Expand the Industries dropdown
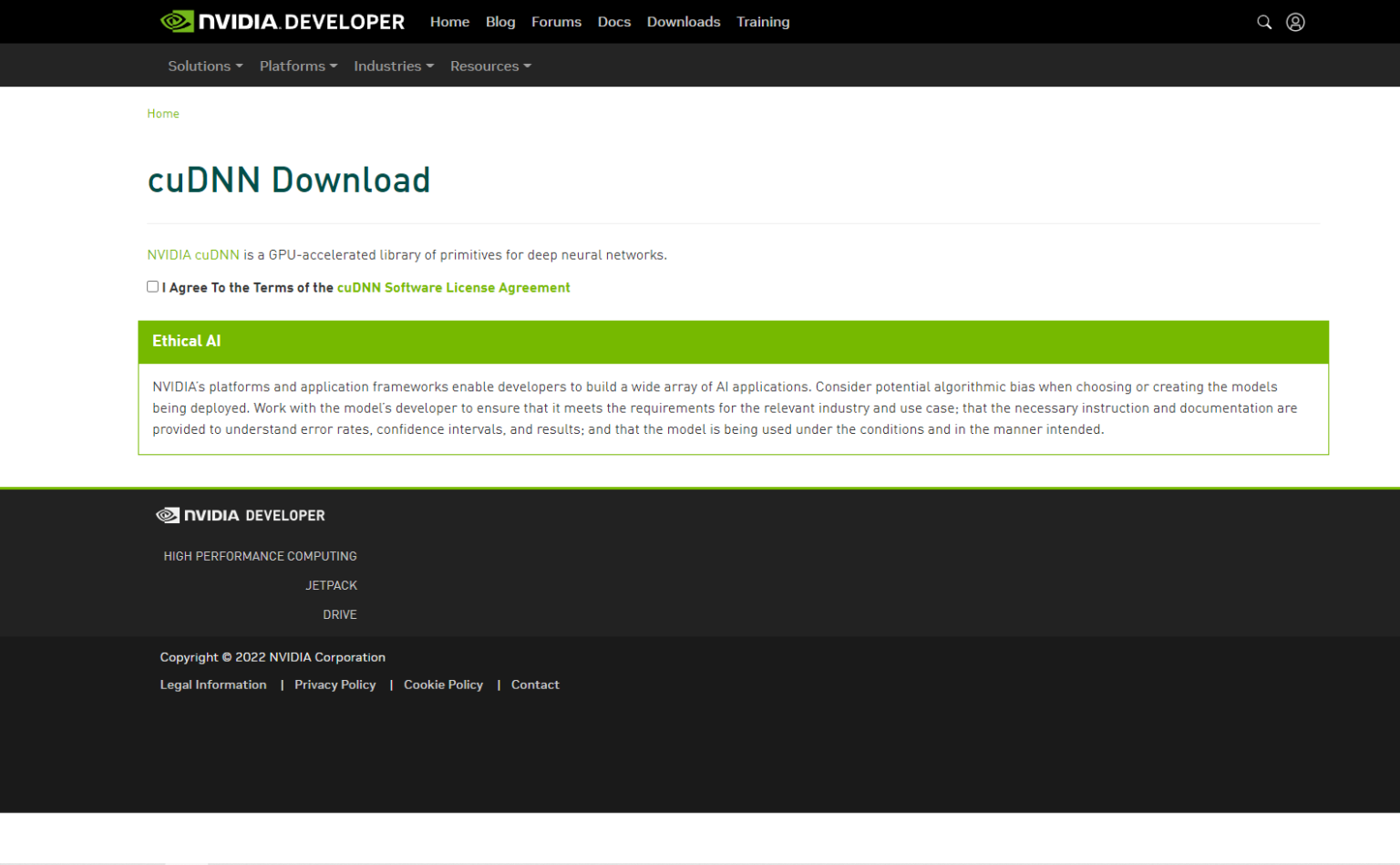The height and width of the screenshot is (865, 1400). pyautogui.click(x=394, y=66)
